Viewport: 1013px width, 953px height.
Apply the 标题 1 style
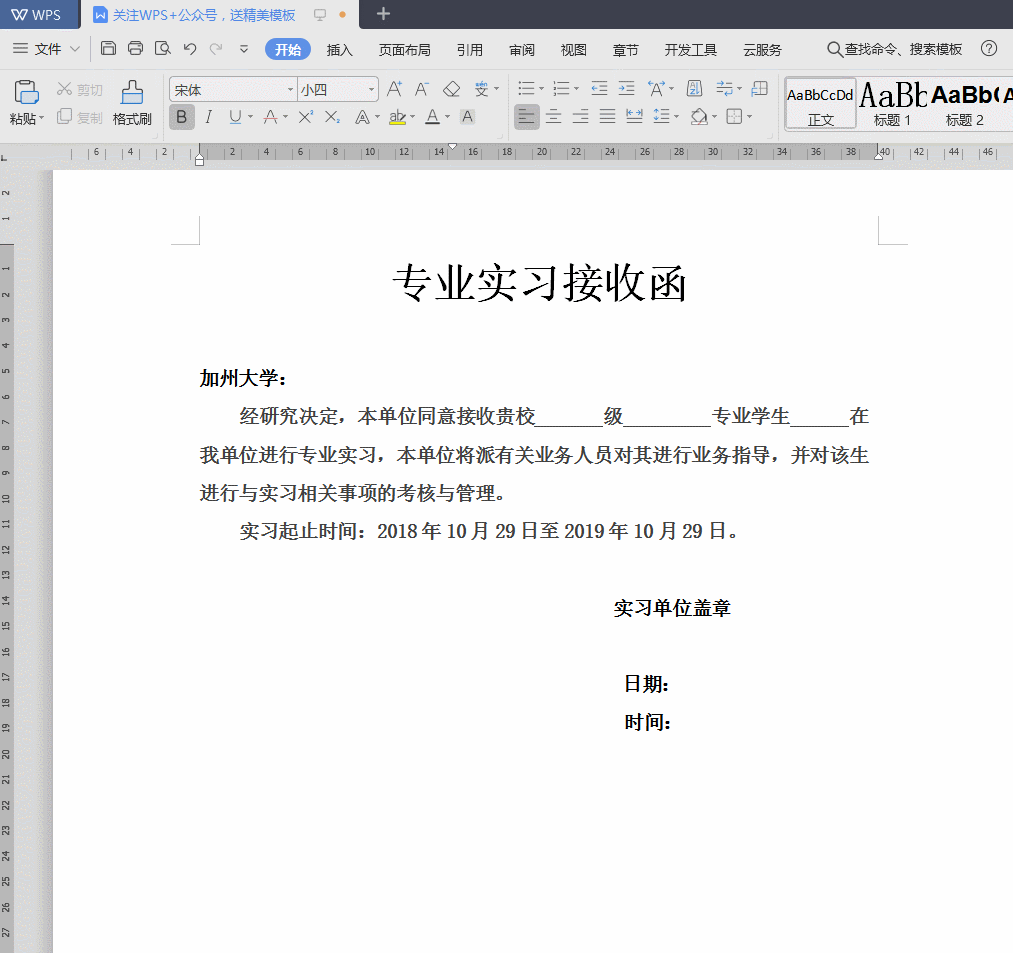(x=892, y=103)
